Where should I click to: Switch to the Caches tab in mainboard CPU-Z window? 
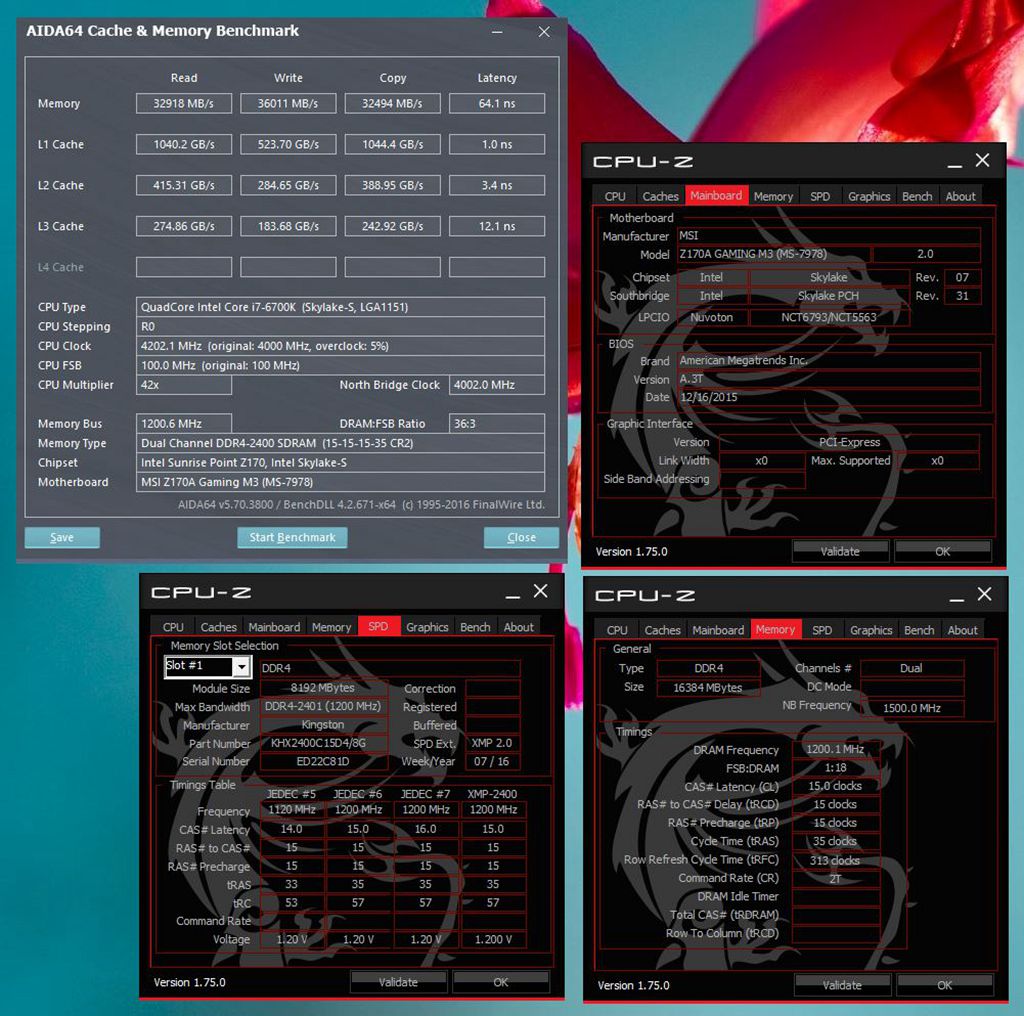(660, 195)
